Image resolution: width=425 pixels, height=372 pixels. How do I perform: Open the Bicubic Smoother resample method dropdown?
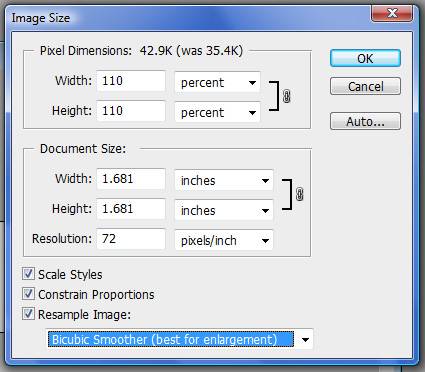coord(180,339)
